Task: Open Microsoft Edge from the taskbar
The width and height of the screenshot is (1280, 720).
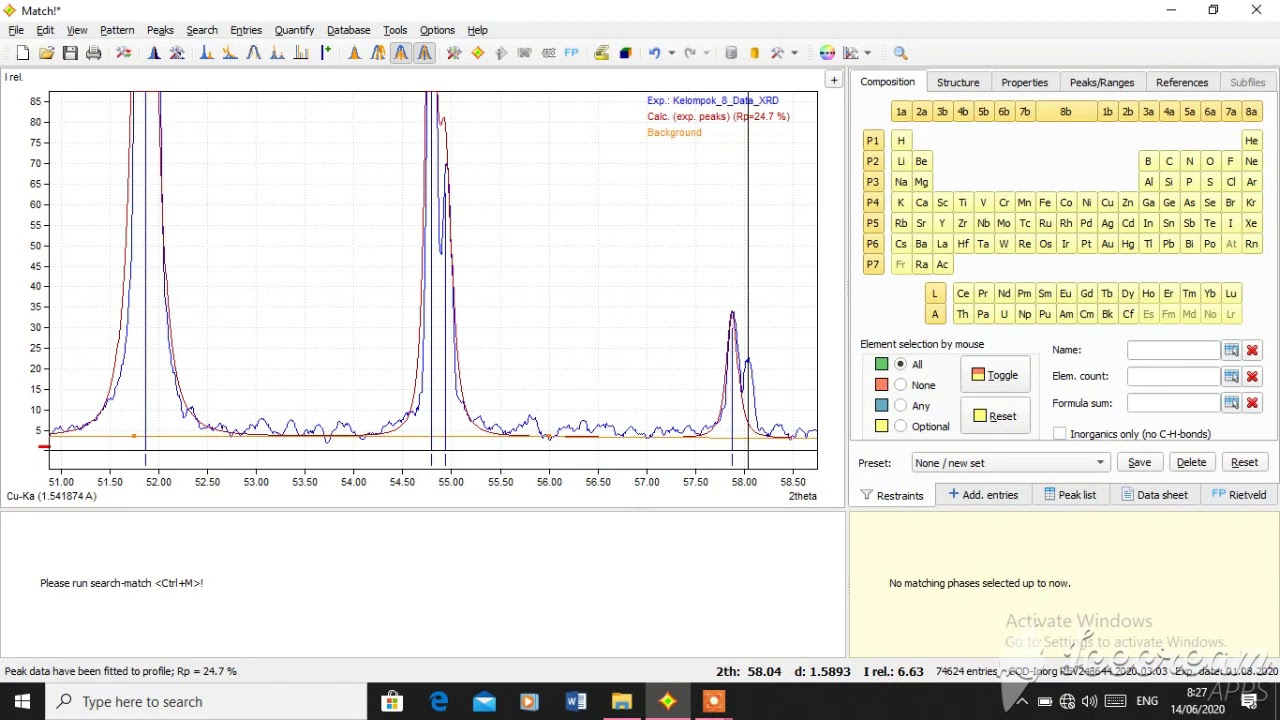Action: point(439,702)
